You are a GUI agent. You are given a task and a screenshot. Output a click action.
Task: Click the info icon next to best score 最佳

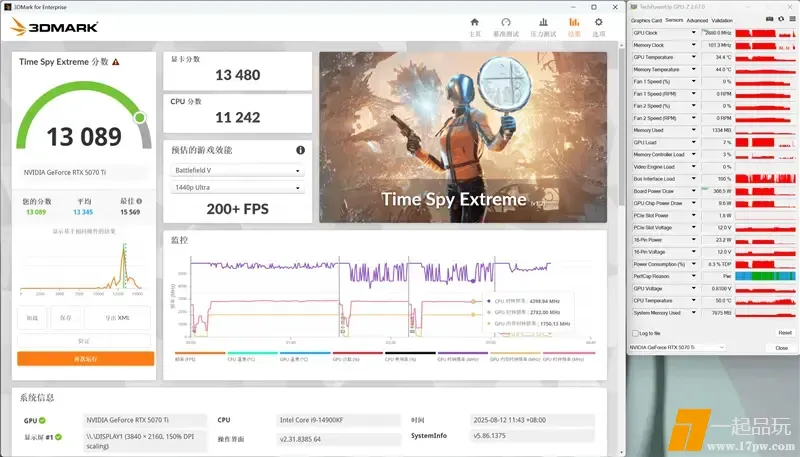[x=139, y=201]
